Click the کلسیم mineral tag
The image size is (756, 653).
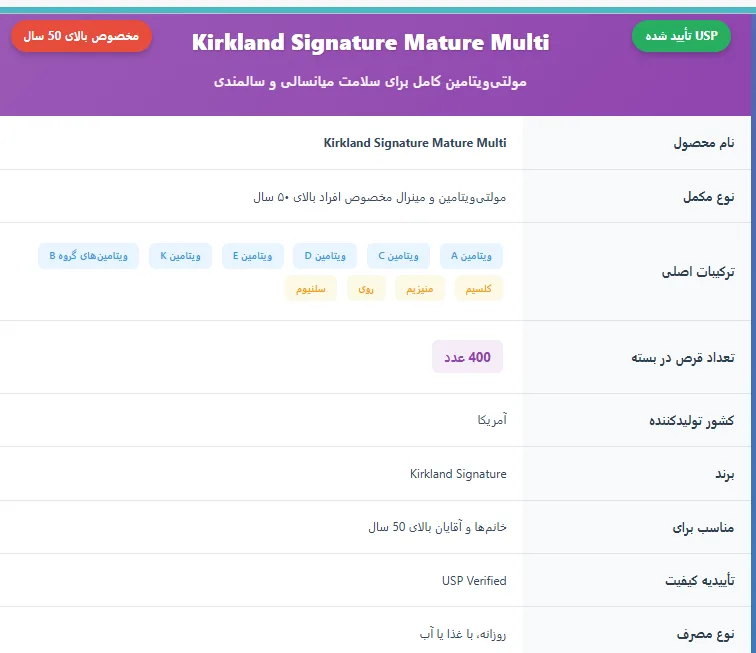pyautogui.click(x=478, y=288)
